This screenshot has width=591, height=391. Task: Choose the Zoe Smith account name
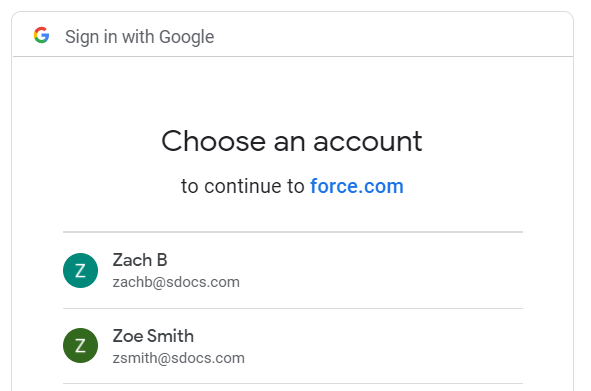click(x=153, y=336)
